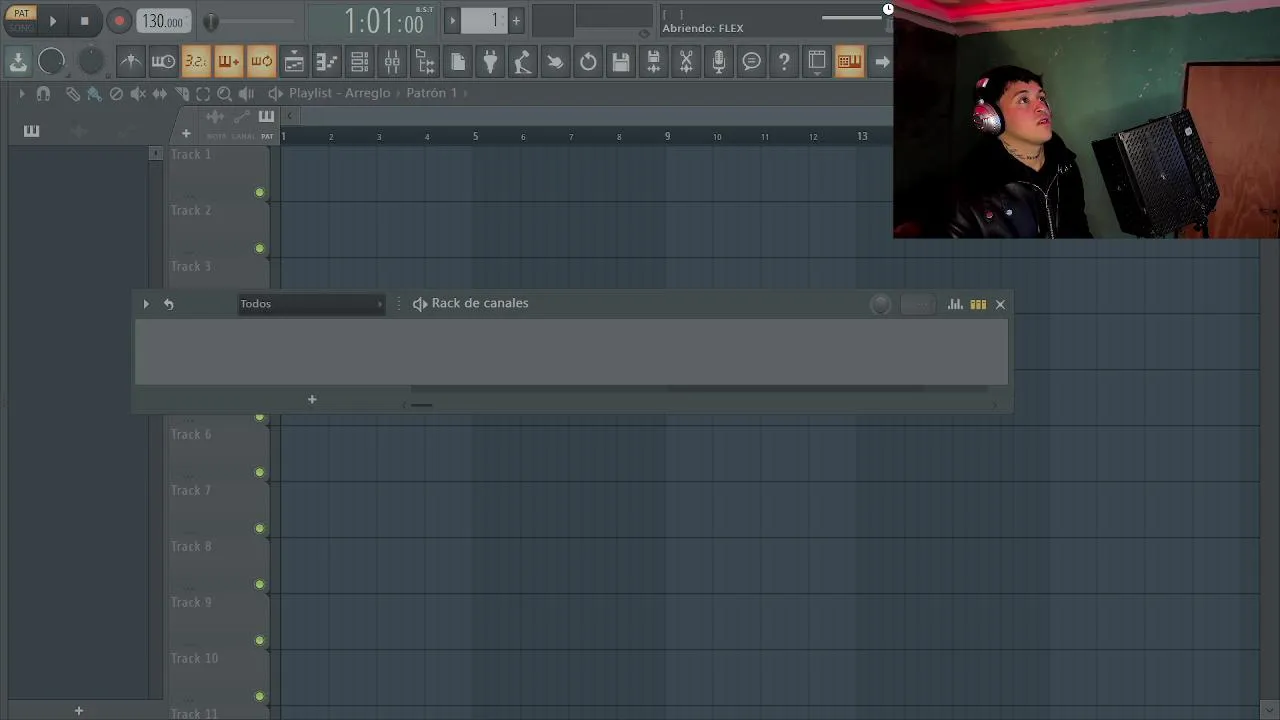Toggle loop recording button
The image size is (1280, 720).
[261, 62]
